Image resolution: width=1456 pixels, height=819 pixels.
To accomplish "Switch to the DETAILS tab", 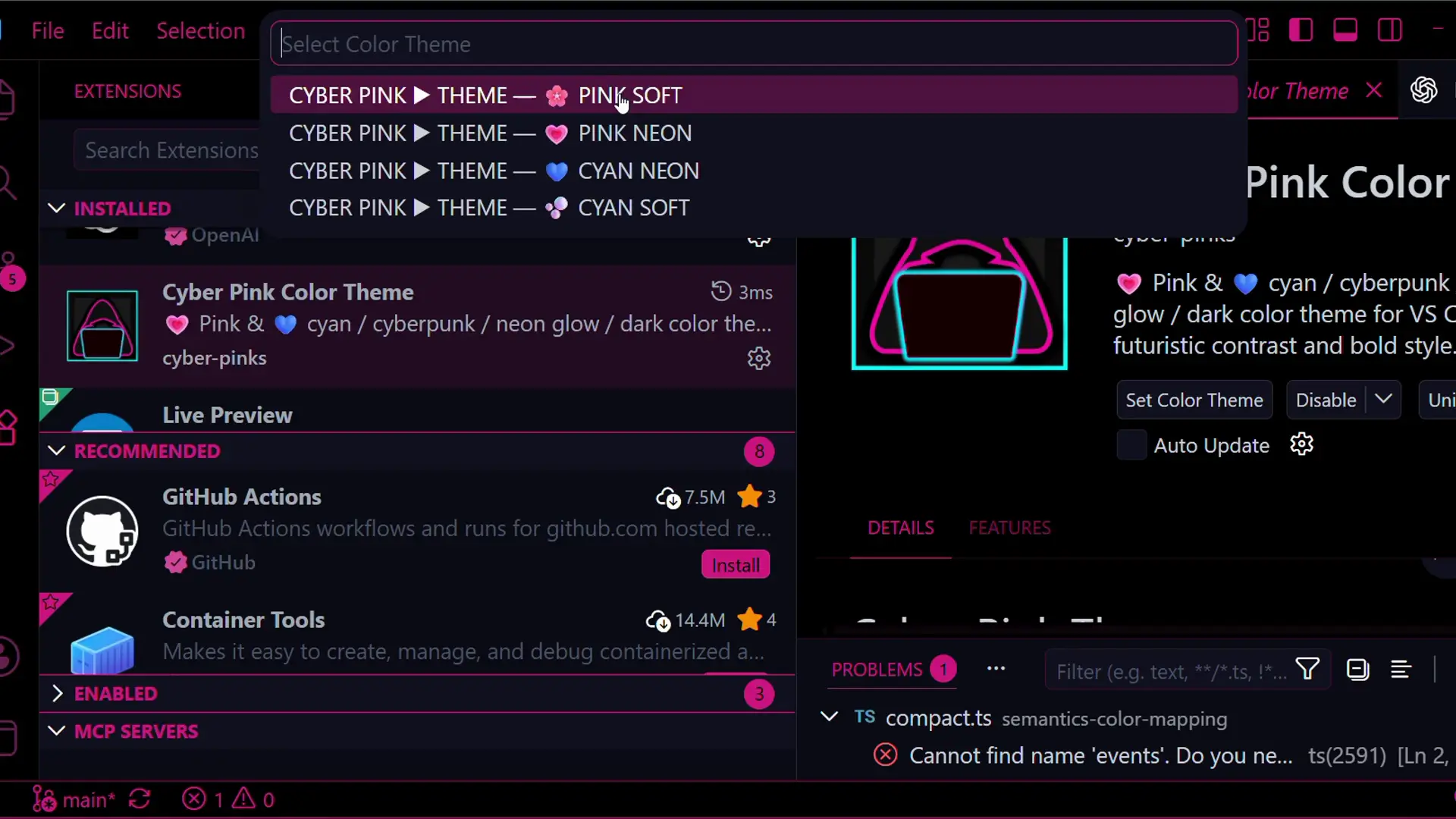I will click(900, 528).
